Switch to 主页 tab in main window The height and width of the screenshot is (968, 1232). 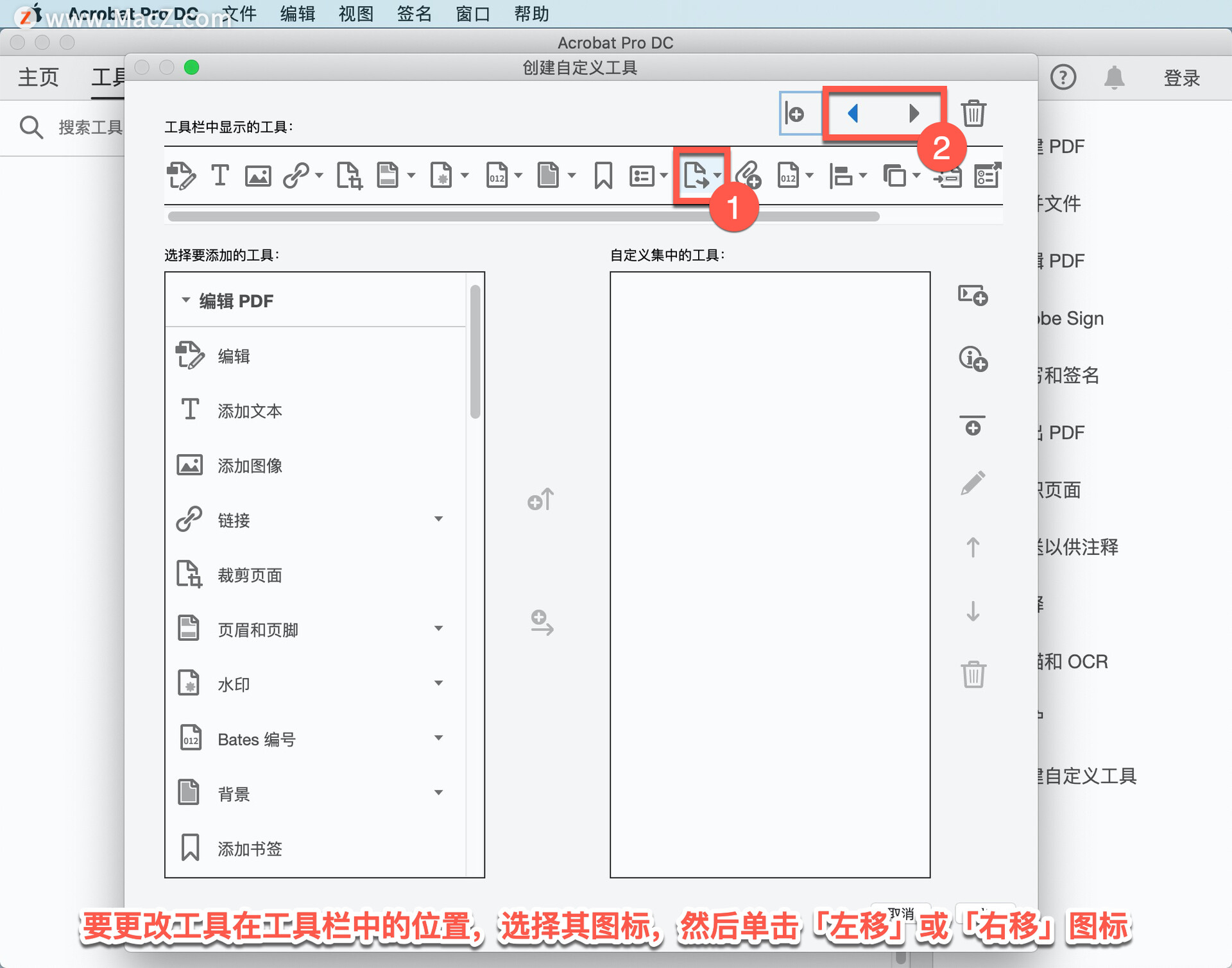point(38,77)
